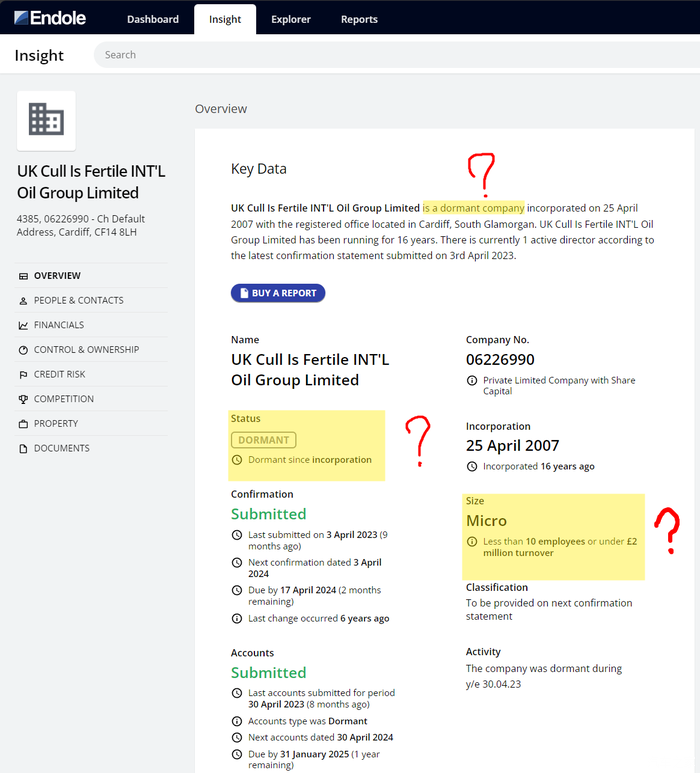The image size is (700, 773).
Task: Click clock icon beside Next accounts dated
Action: [237, 738]
